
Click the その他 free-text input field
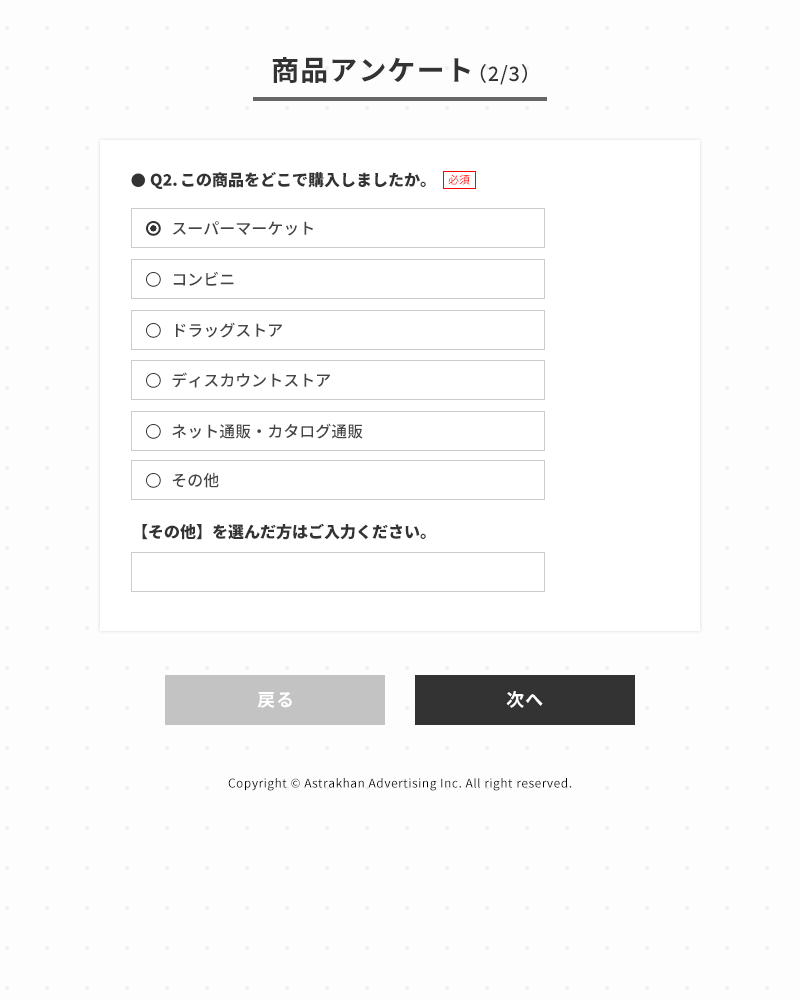[337, 572]
